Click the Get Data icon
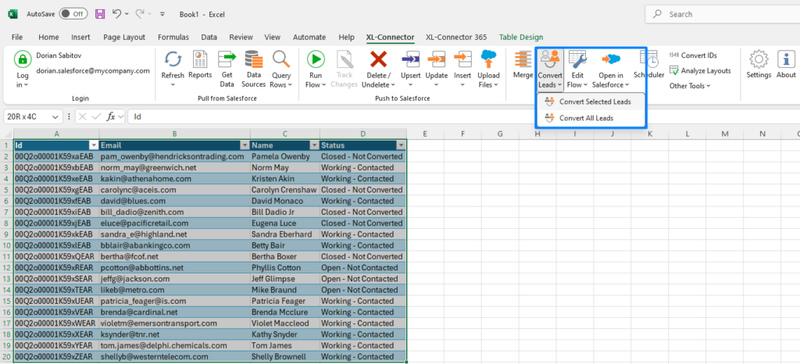Image resolution: width=800 pixels, height=364 pixels. [x=227, y=59]
